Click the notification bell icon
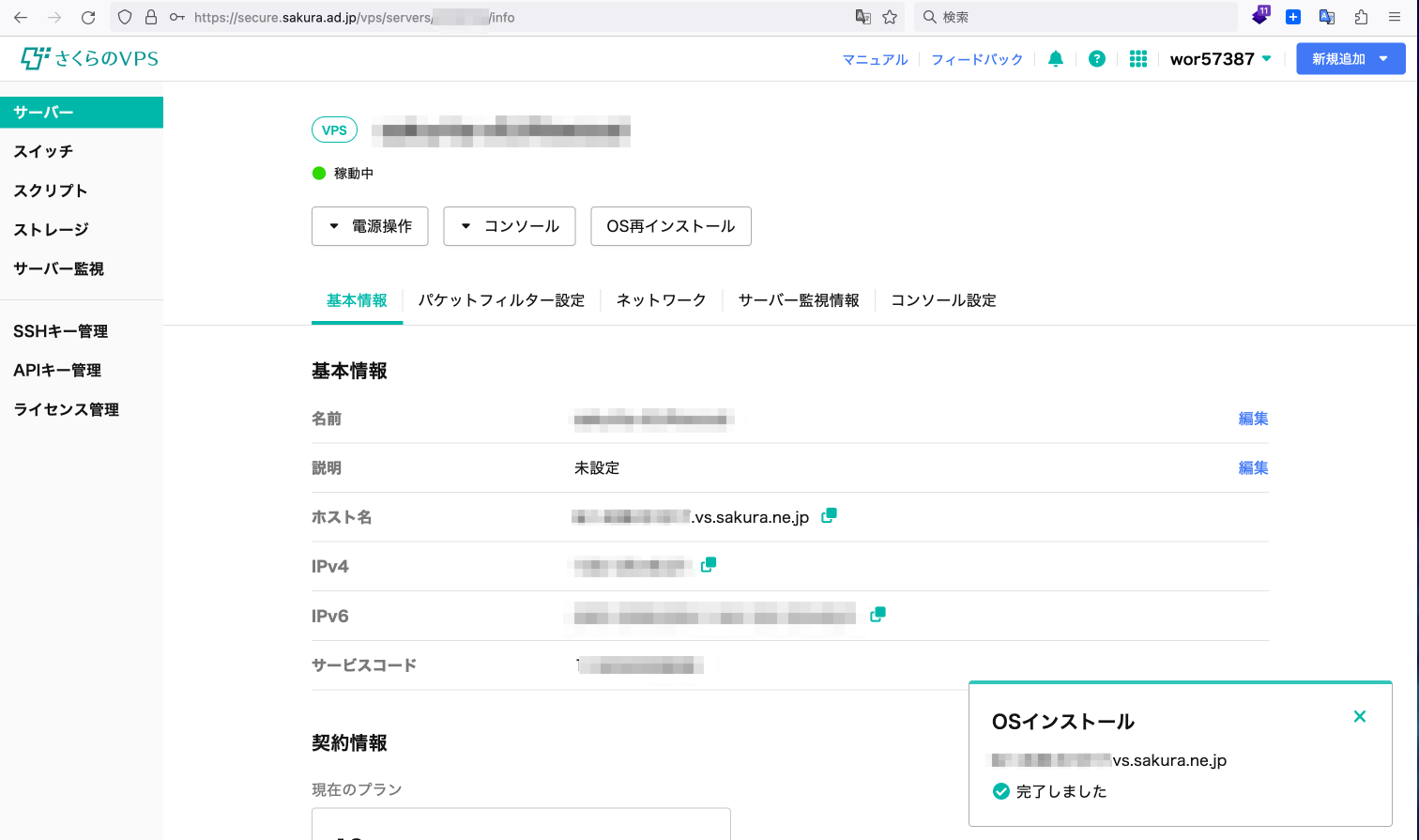The width and height of the screenshot is (1419, 840). point(1056,59)
